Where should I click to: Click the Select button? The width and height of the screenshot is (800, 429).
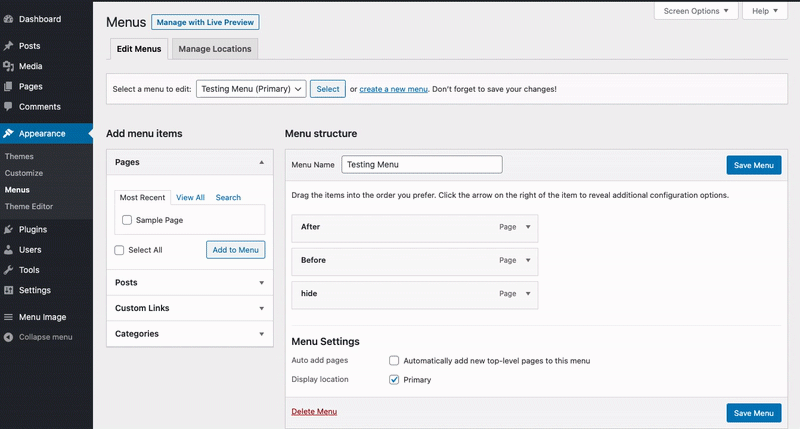(328, 89)
